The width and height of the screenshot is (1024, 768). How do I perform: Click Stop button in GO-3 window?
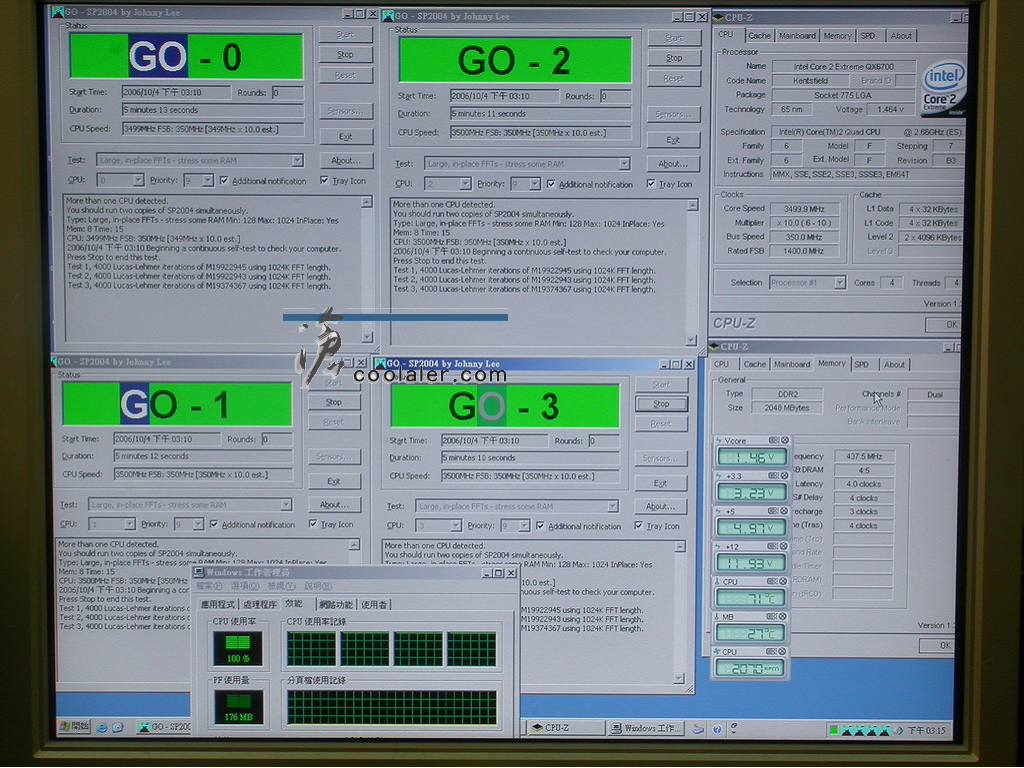tap(661, 404)
